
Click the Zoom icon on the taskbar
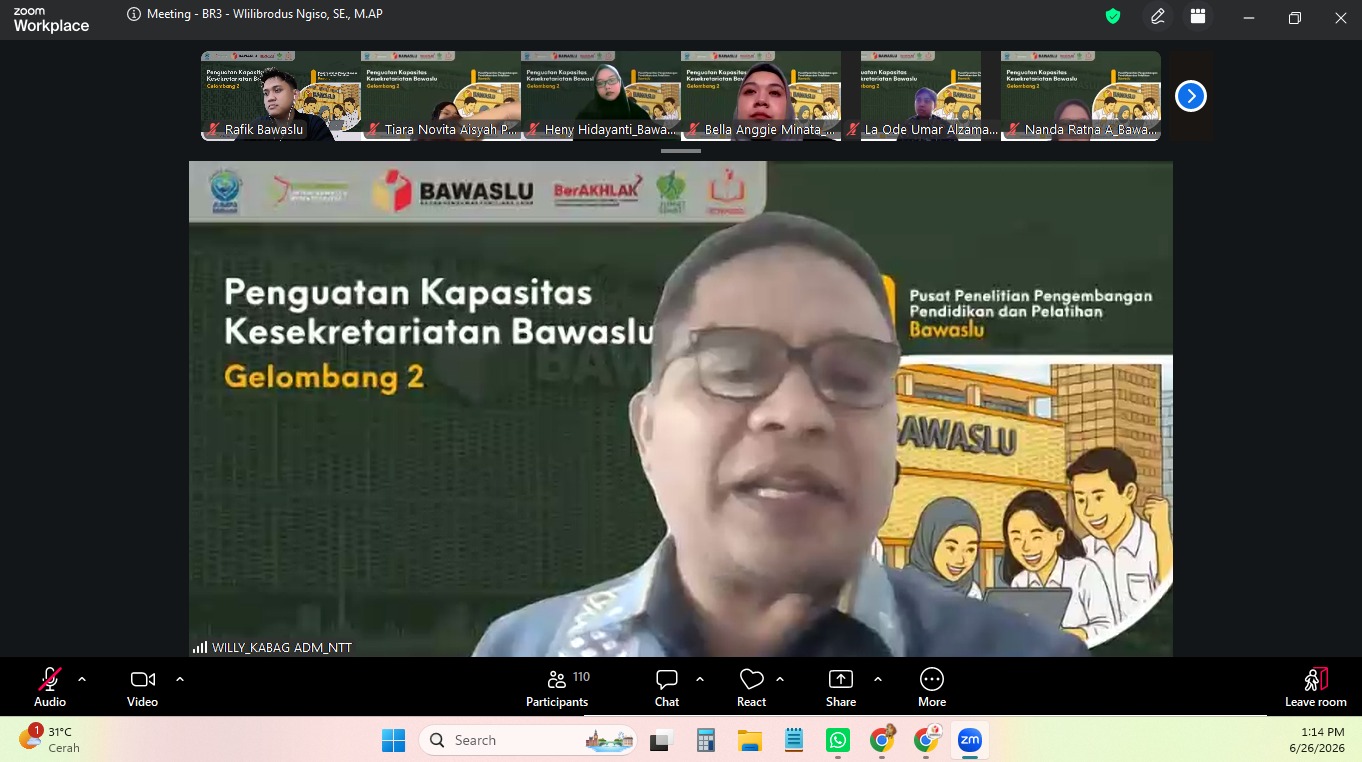point(970,740)
